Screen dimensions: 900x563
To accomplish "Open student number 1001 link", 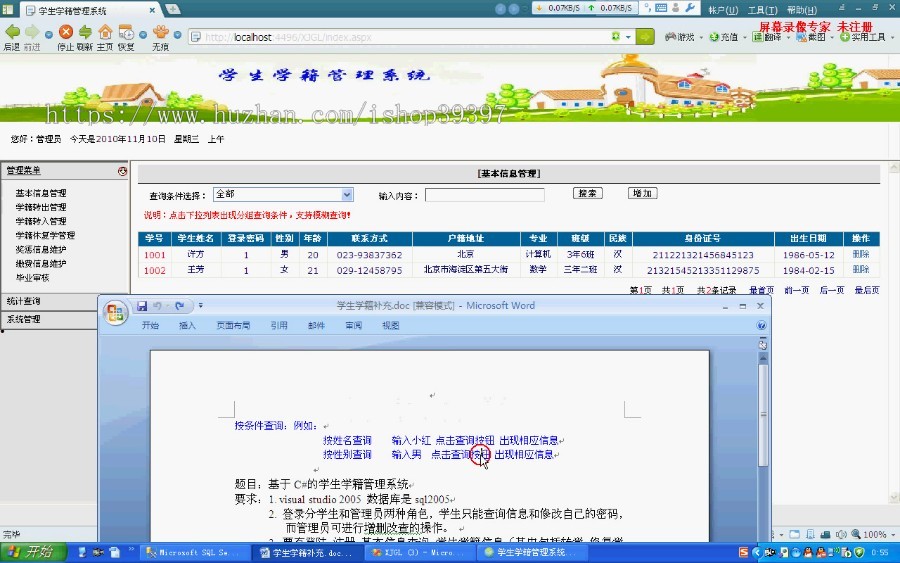I will pyautogui.click(x=154, y=255).
